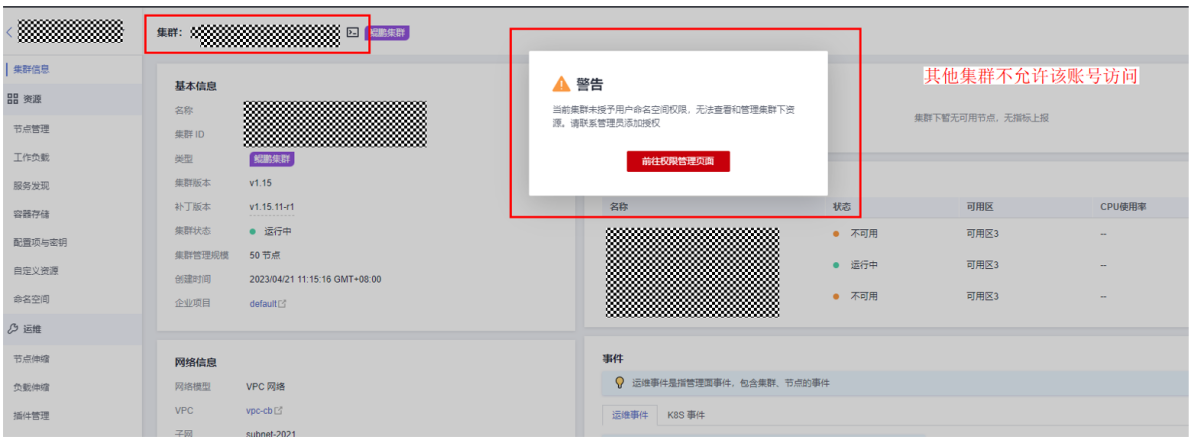Image resolution: width=1191 pixels, height=440 pixels.
Task: Click the four-square icon beside 资源
Action: point(12,99)
